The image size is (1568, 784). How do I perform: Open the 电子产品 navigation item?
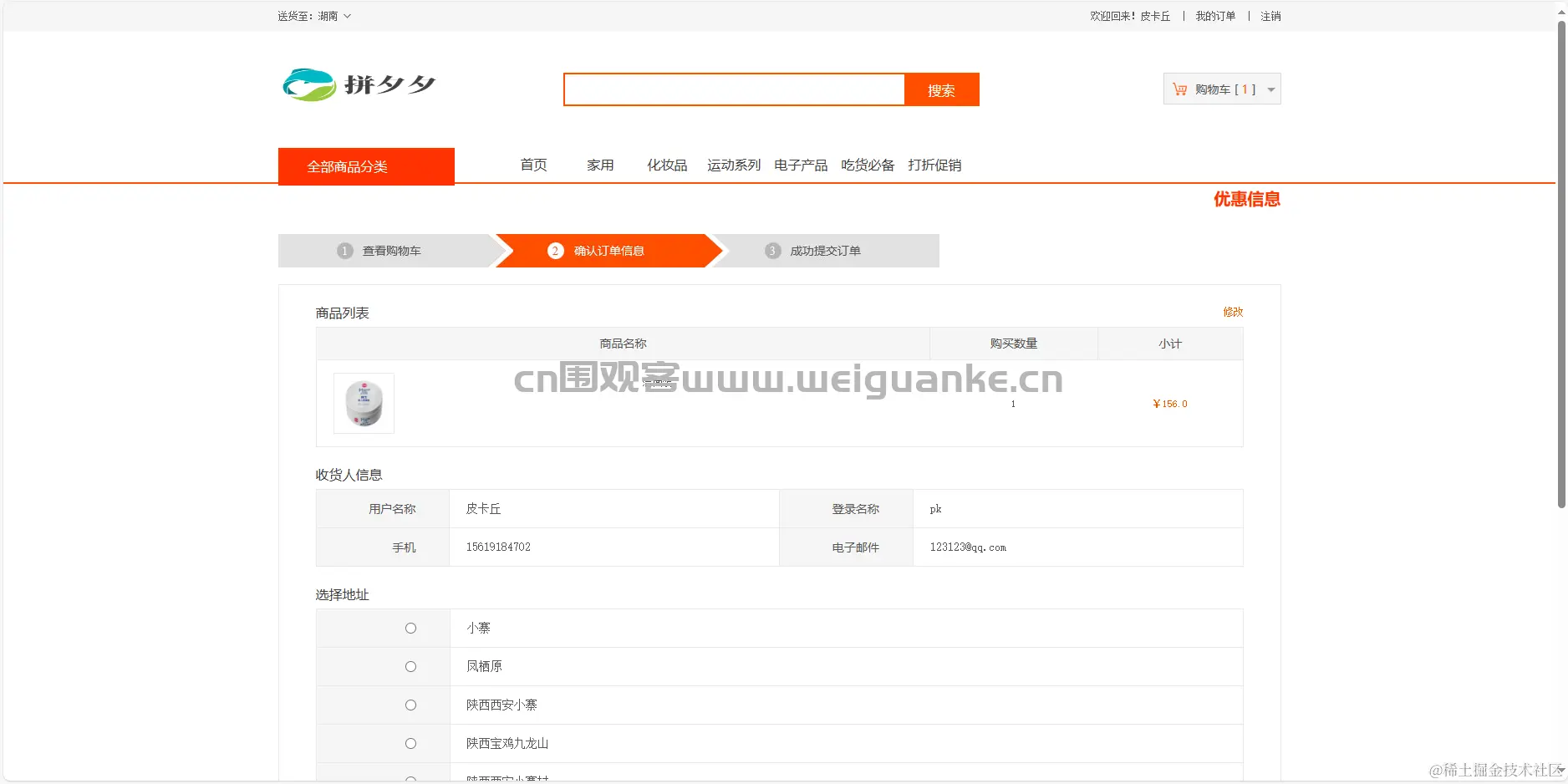coord(801,165)
